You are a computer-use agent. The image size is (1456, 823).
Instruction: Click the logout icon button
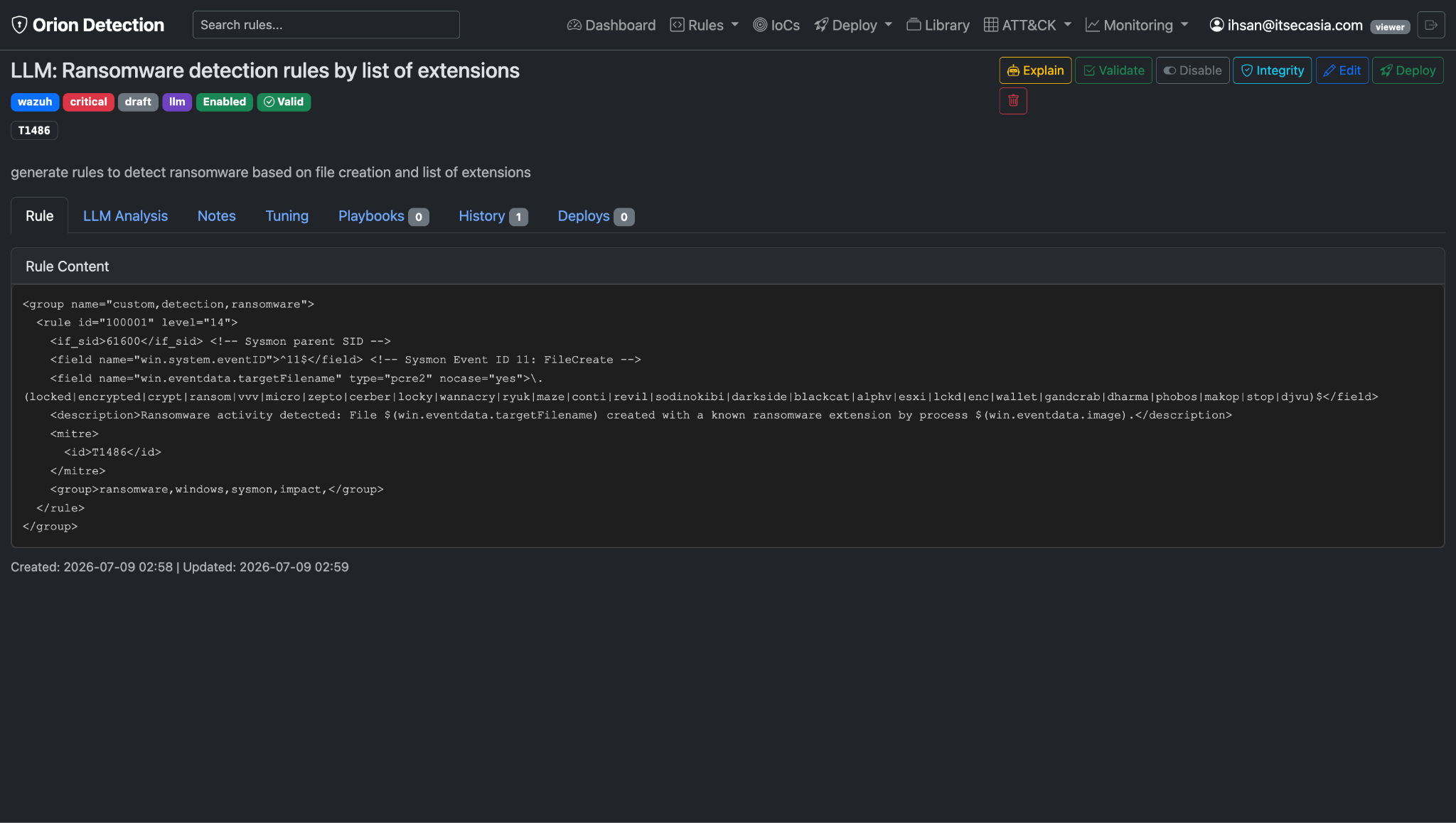[x=1430, y=25]
